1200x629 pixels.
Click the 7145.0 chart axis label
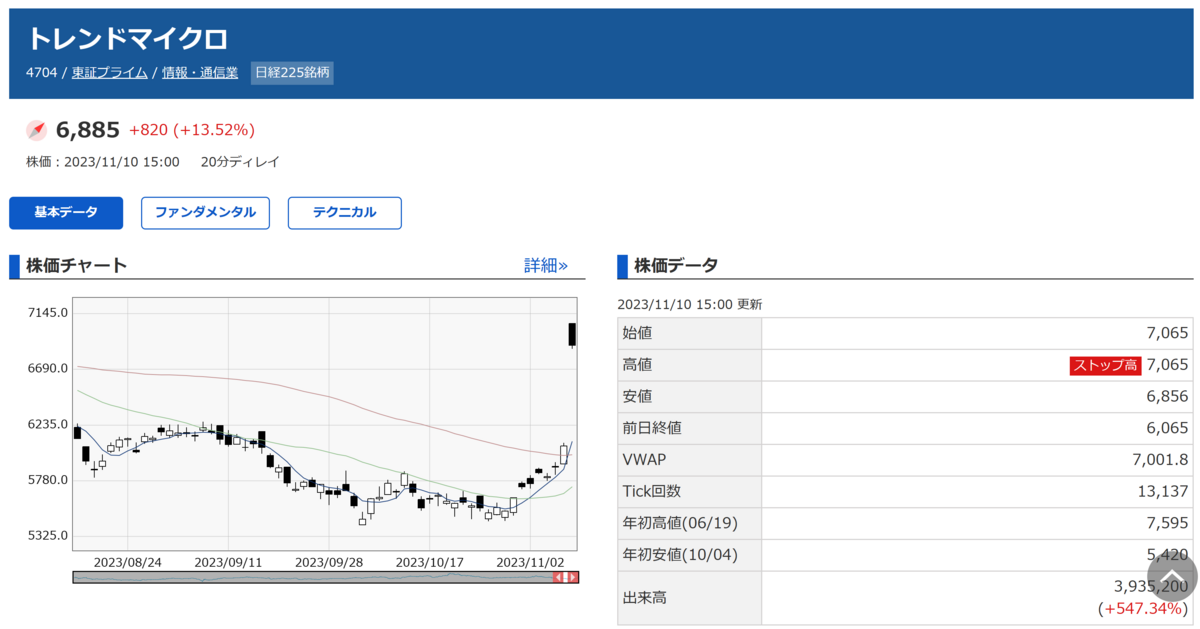(49, 312)
